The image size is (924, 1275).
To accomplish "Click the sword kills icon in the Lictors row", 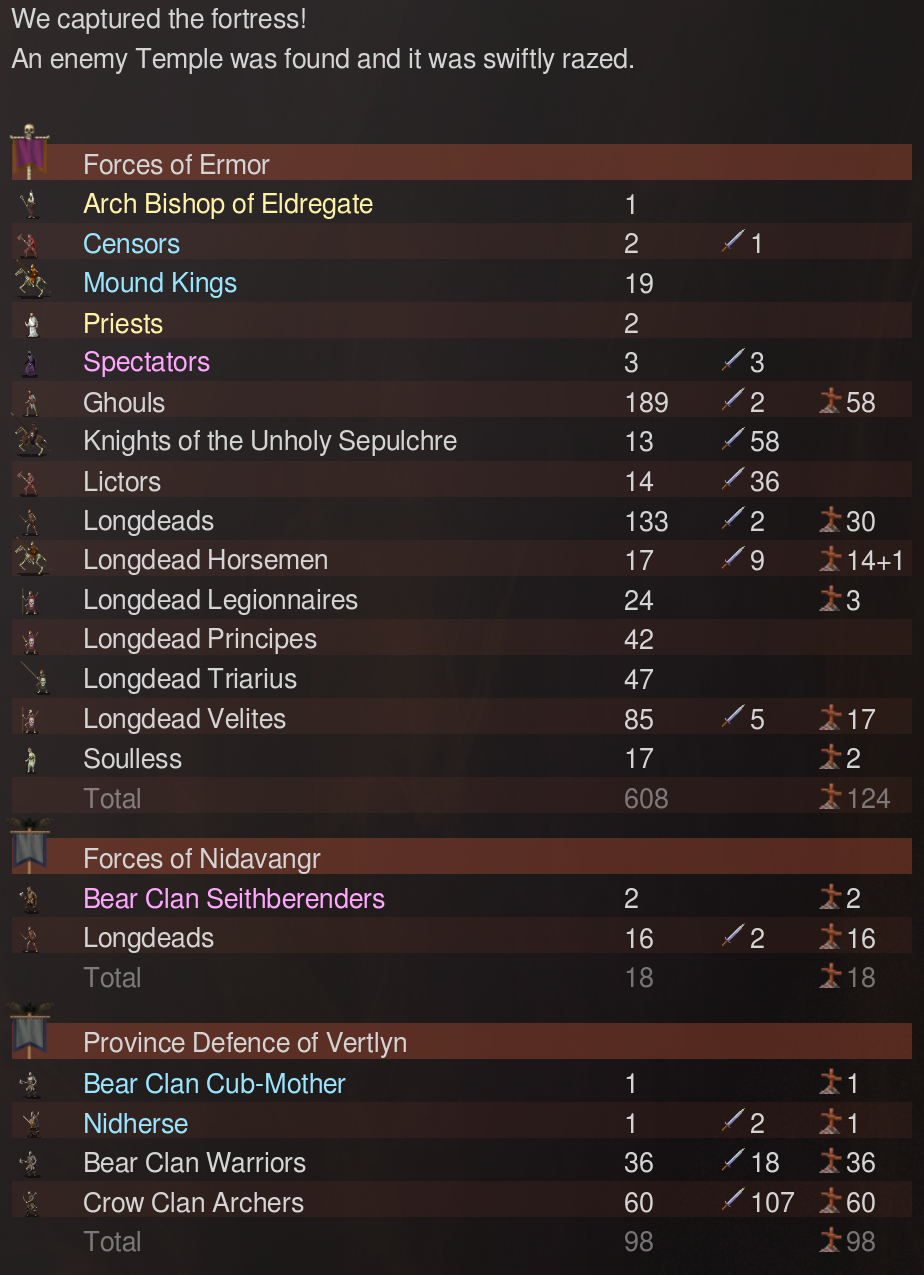I will pyautogui.click(x=733, y=481).
